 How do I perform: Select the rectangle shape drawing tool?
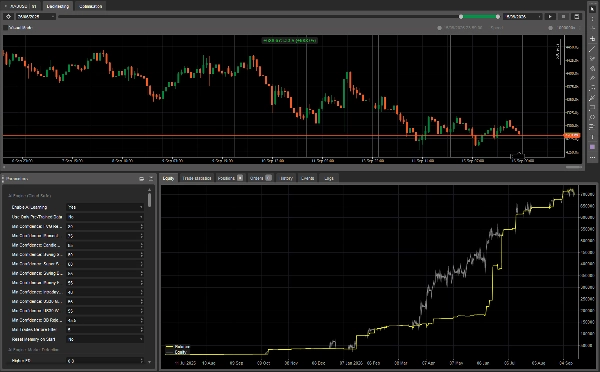(592, 108)
